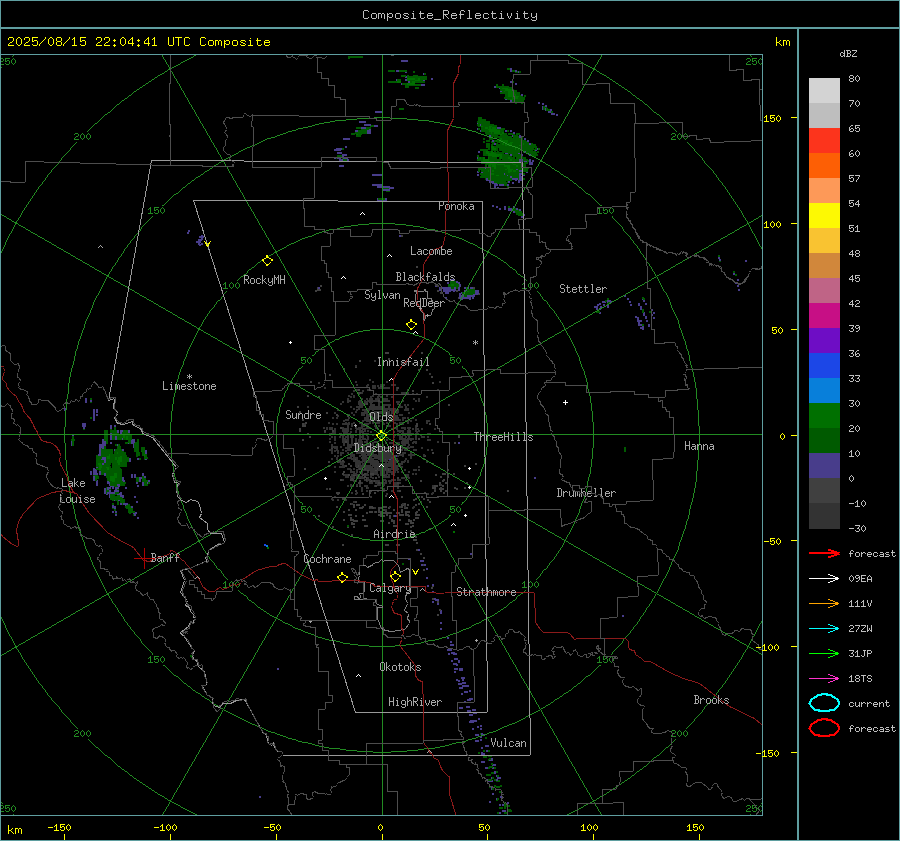Click the orange 111V arrow in the legend

(824, 603)
